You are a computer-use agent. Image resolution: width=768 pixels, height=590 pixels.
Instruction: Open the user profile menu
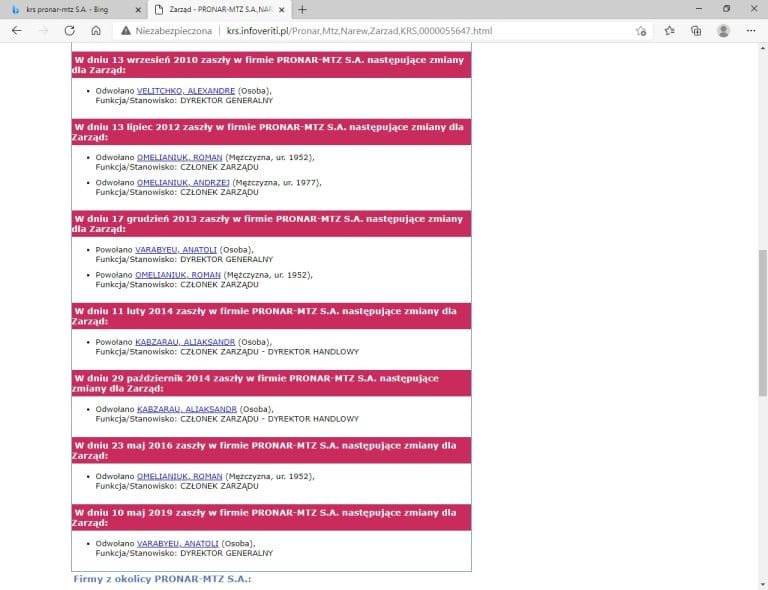click(x=723, y=30)
